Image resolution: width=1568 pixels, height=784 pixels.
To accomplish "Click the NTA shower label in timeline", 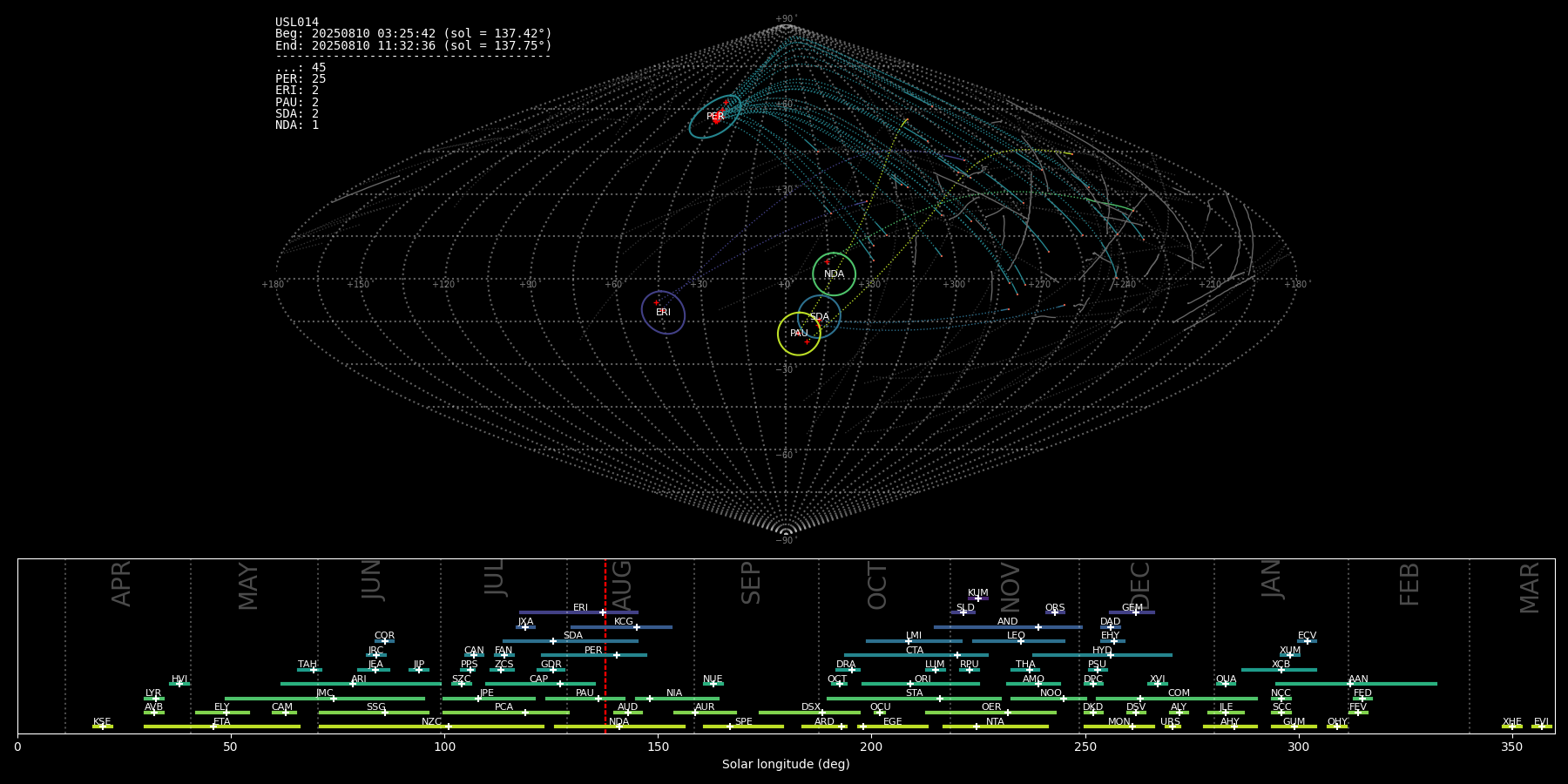I will (995, 722).
